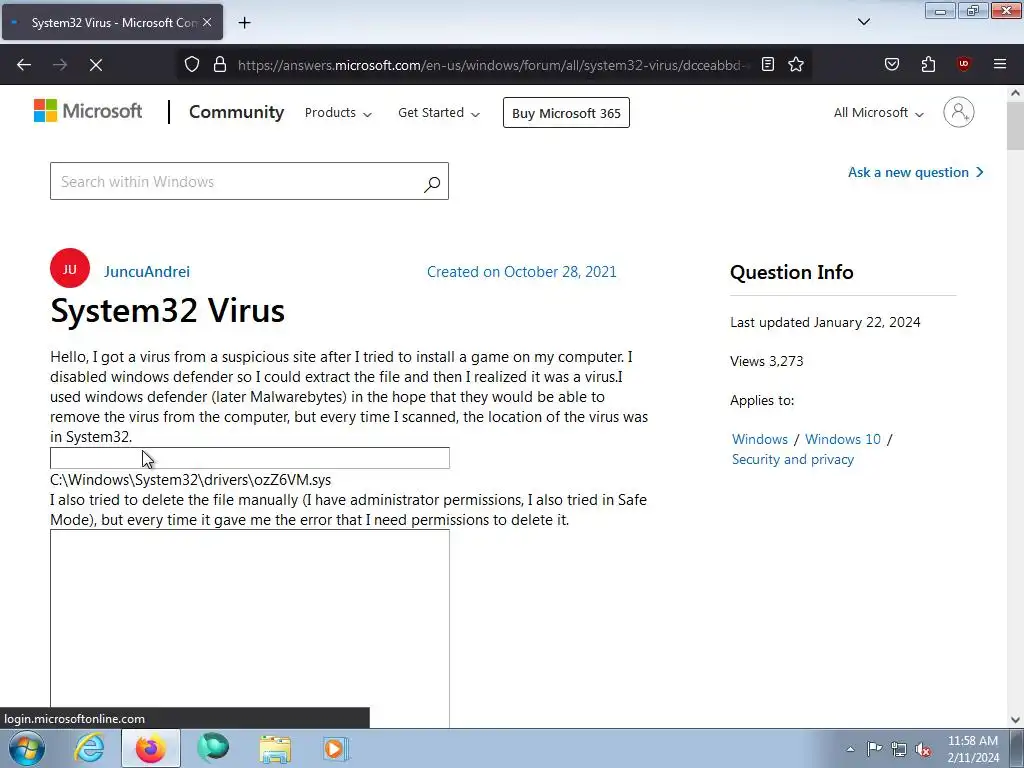Open the Windows category link
This screenshot has height=768, width=1024.
[x=760, y=439]
